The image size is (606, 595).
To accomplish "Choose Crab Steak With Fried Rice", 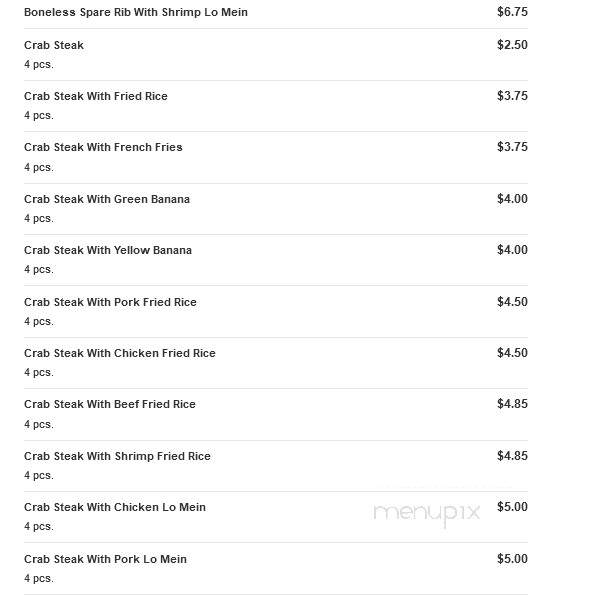I will [96, 96].
